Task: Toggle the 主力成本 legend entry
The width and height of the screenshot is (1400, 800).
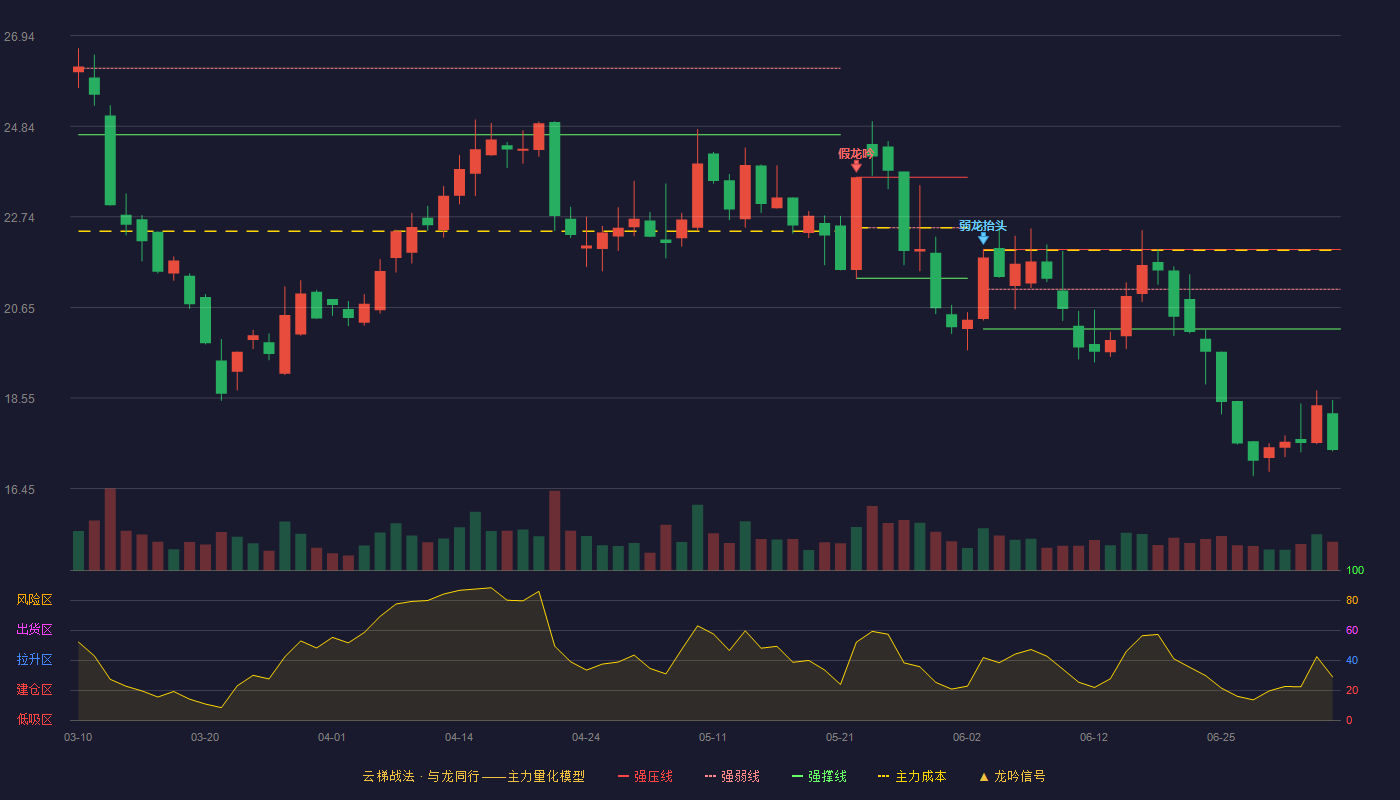Action: tap(911, 776)
